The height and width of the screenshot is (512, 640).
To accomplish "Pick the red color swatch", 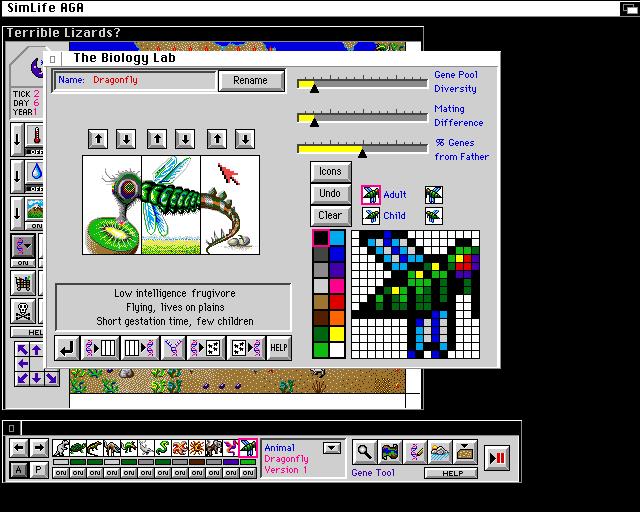I will pyautogui.click(x=337, y=302).
